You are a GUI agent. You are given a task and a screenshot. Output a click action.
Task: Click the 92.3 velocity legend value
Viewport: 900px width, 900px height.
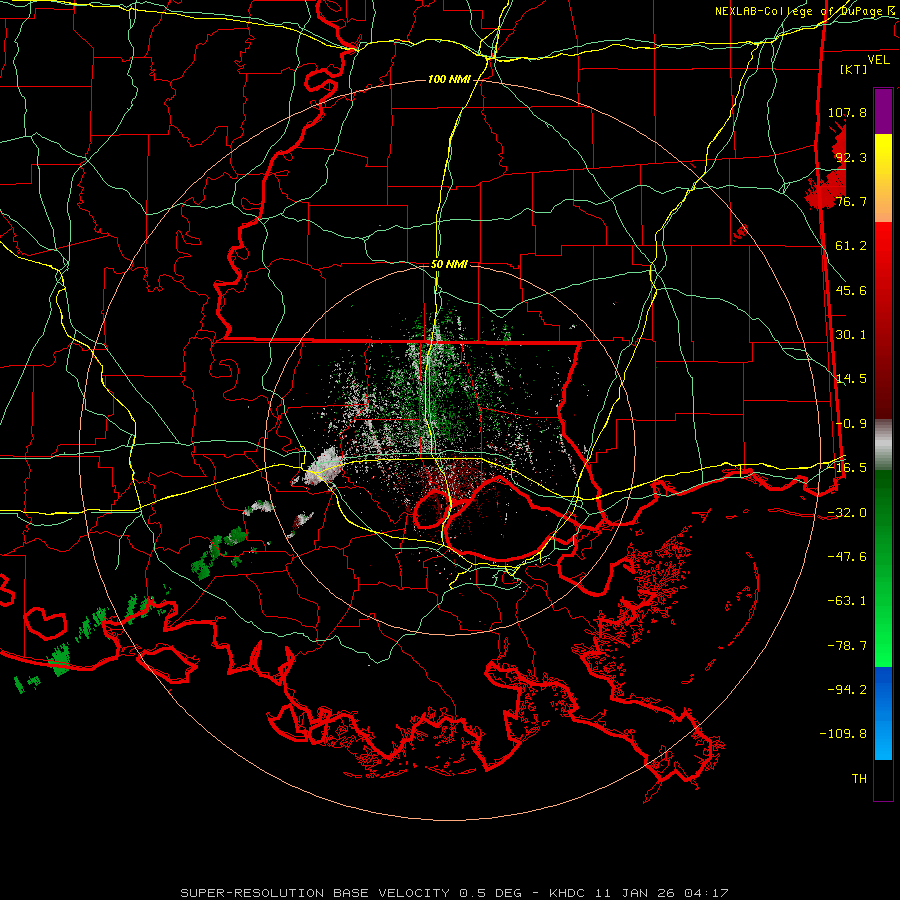click(851, 157)
